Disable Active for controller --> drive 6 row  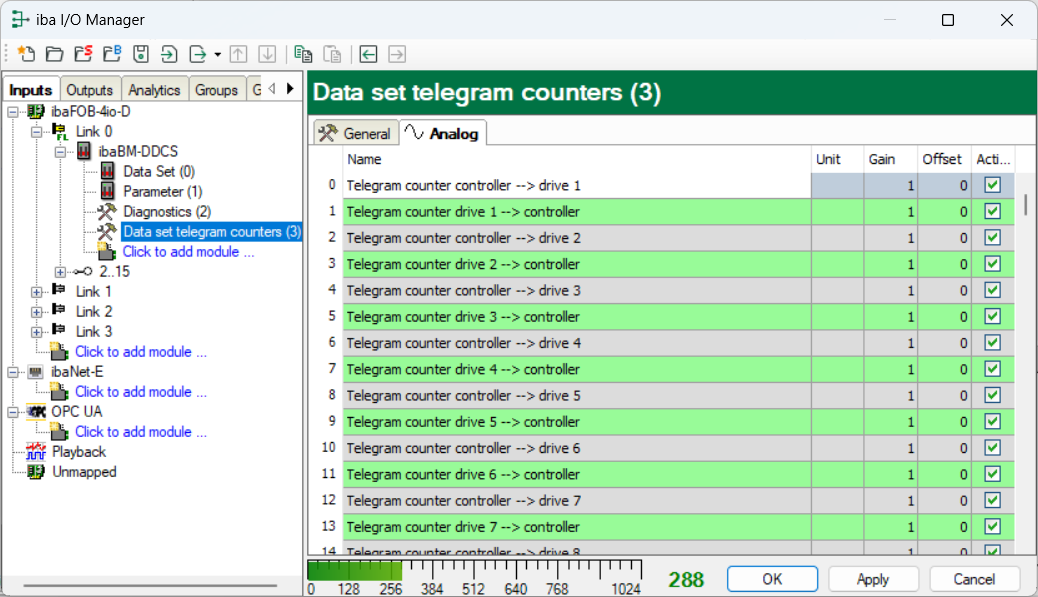[x=992, y=448]
